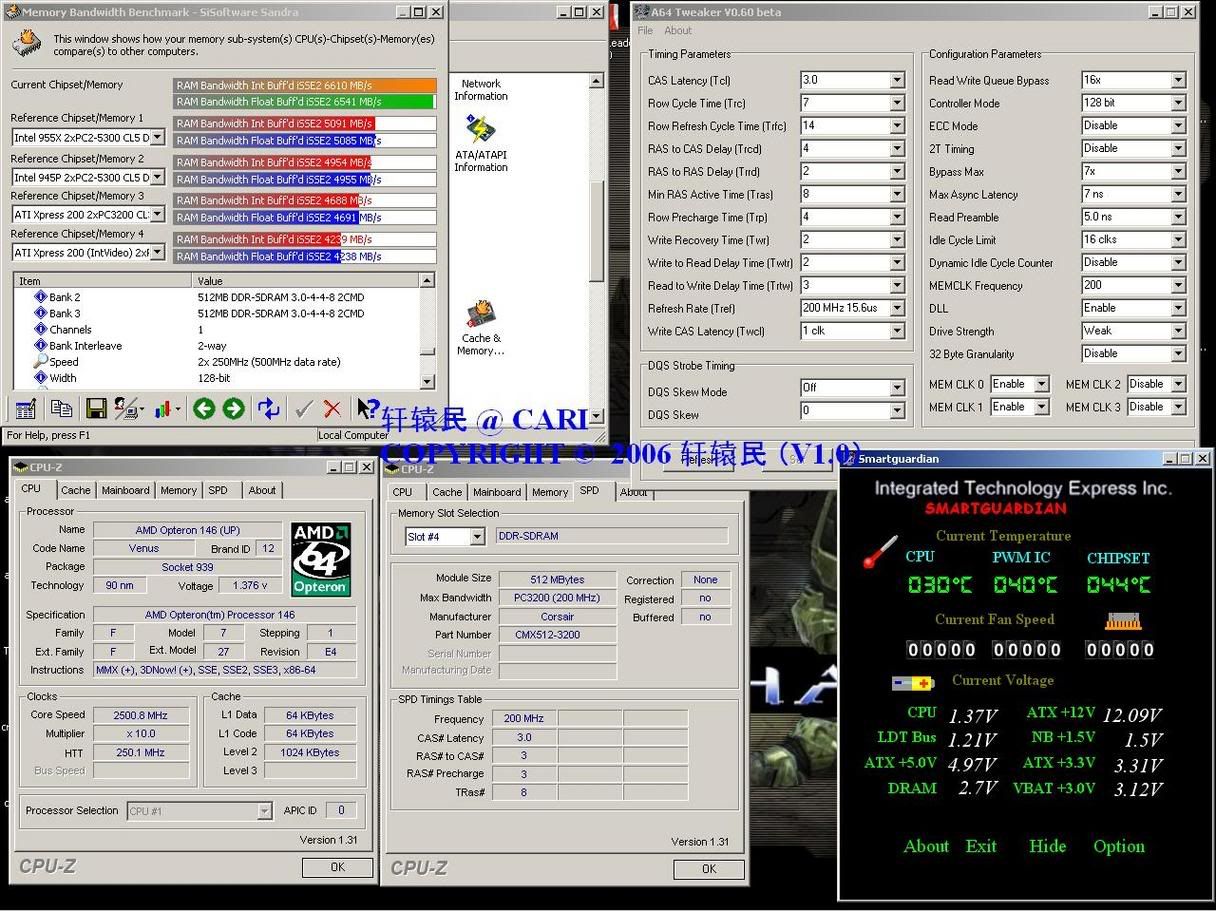The image size is (1216, 912).
Task: Click the copy icon in Sandra's toolbar
Action: pyautogui.click(x=62, y=408)
